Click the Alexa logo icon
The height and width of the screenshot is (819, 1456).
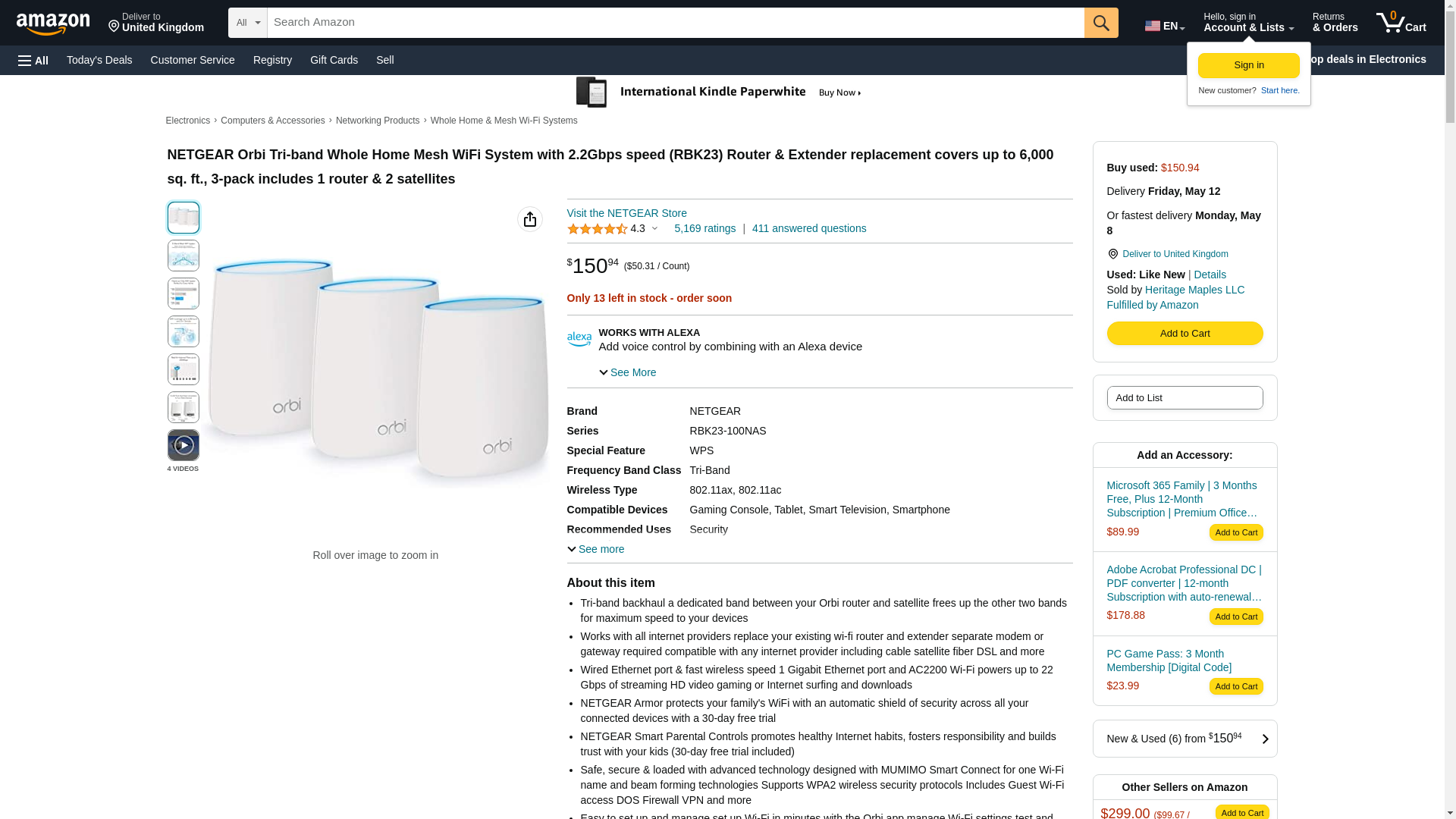[x=579, y=339]
